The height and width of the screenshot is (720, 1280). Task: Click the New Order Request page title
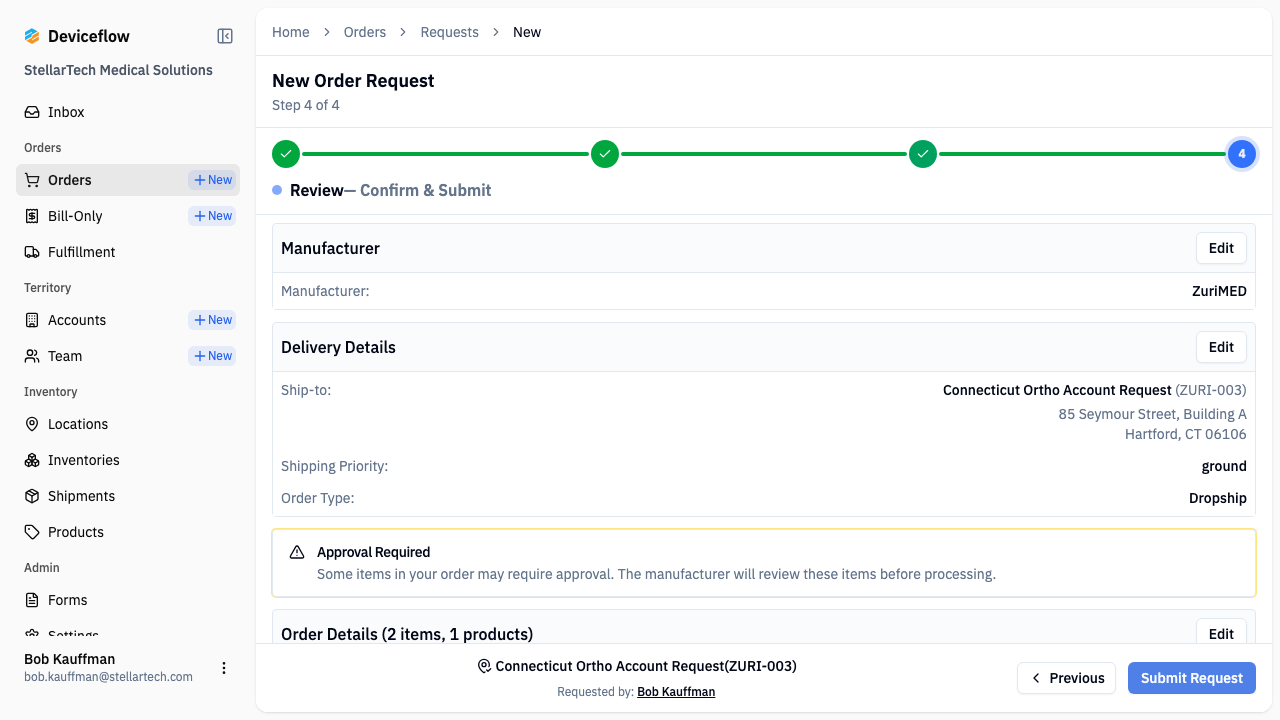click(x=353, y=81)
